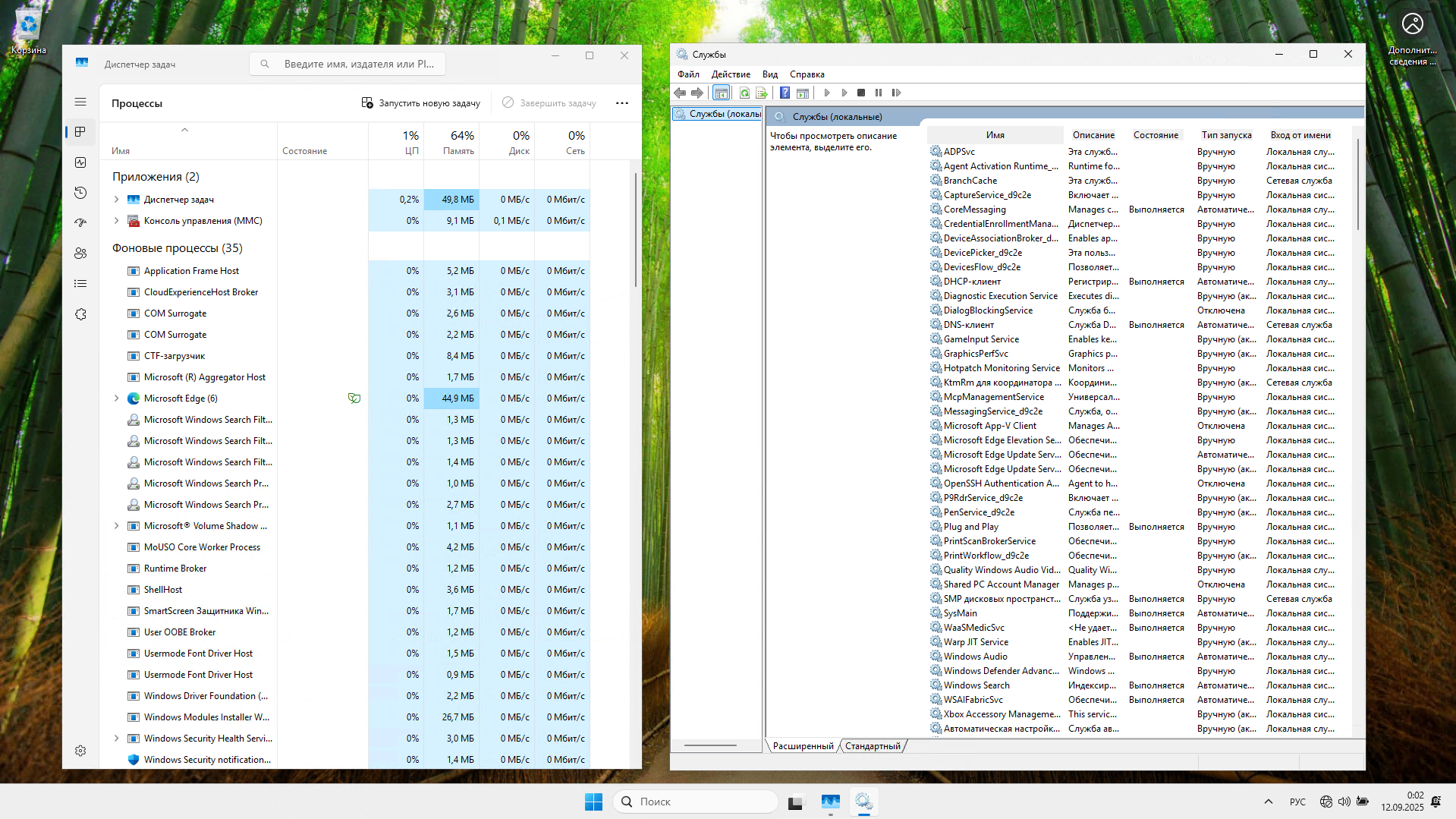Open the Действие menu in Services

point(731,74)
